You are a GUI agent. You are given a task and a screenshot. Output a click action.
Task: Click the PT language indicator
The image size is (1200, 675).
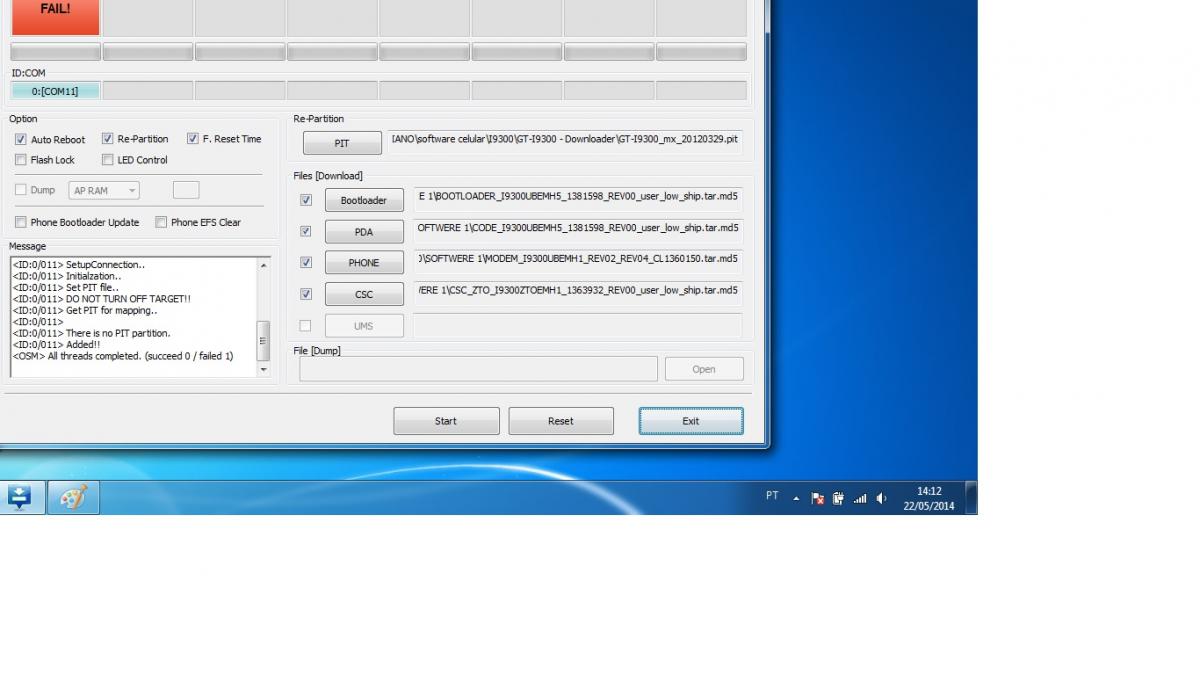click(x=772, y=496)
